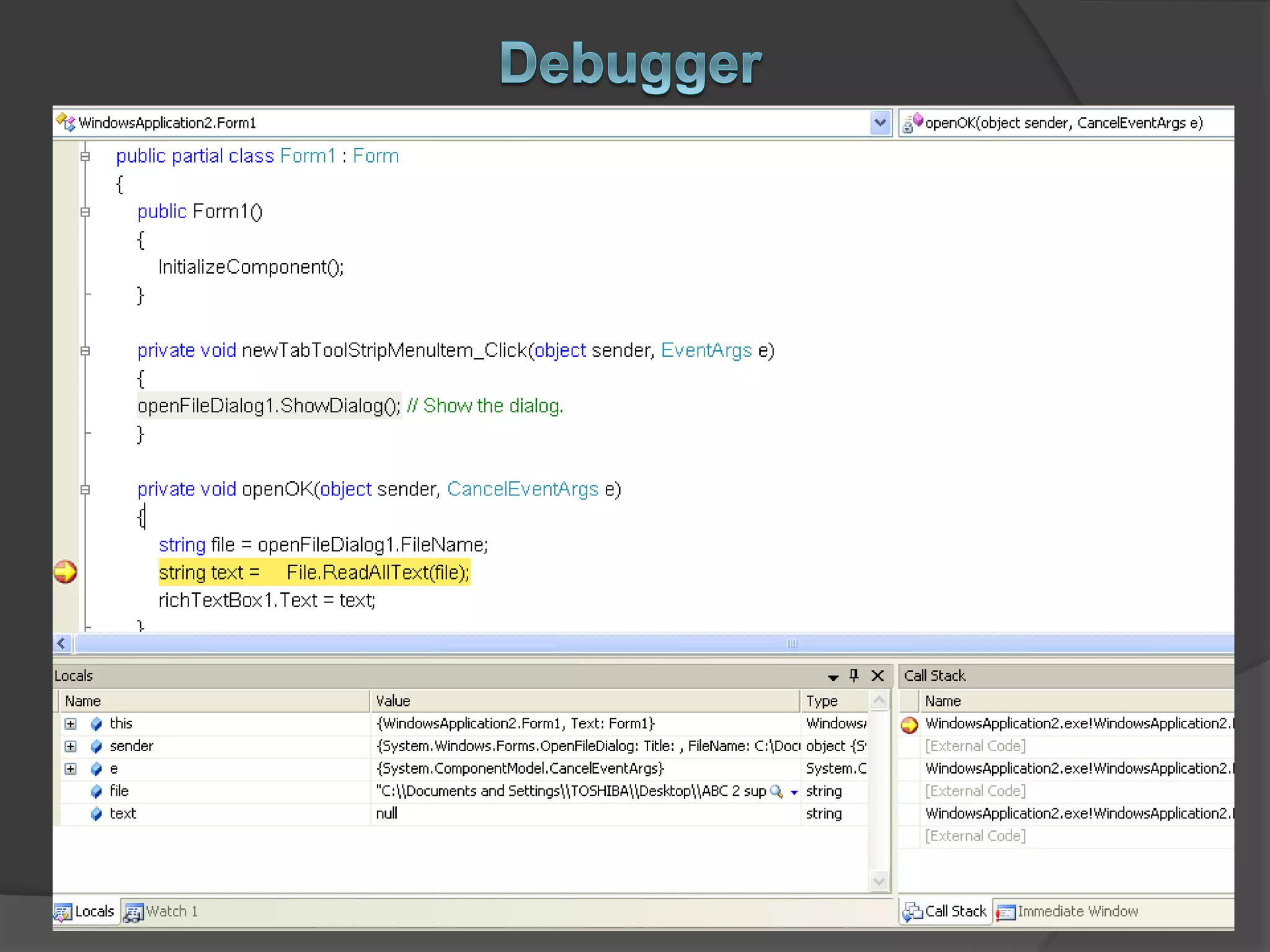Screen dimensions: 1270x952
Task: Collapse the Form1 class outline region
Action: (86, 156)
